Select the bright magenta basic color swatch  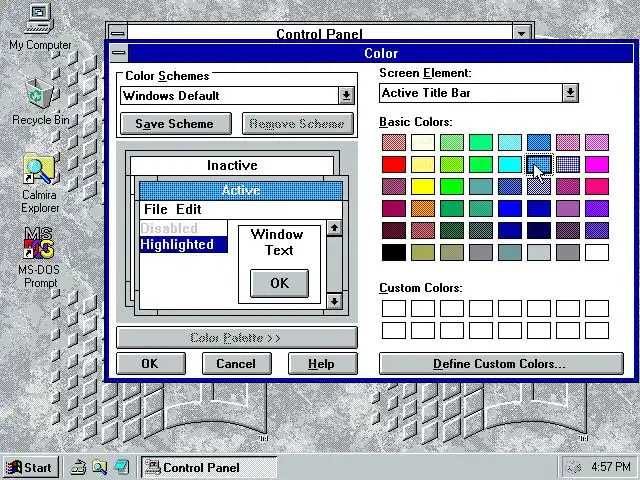point(597,164)
